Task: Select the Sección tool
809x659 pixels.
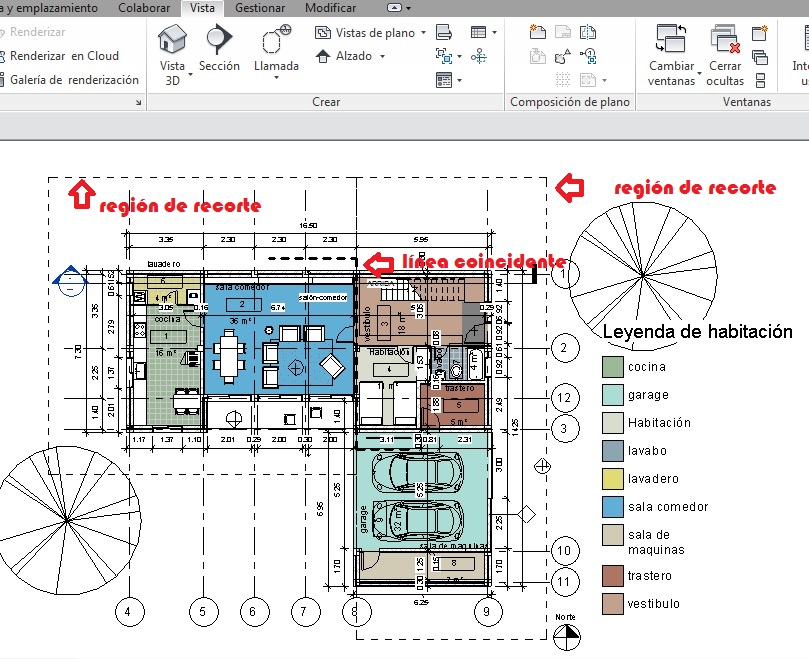Action: pyautogui.click(x=219, y=49)
